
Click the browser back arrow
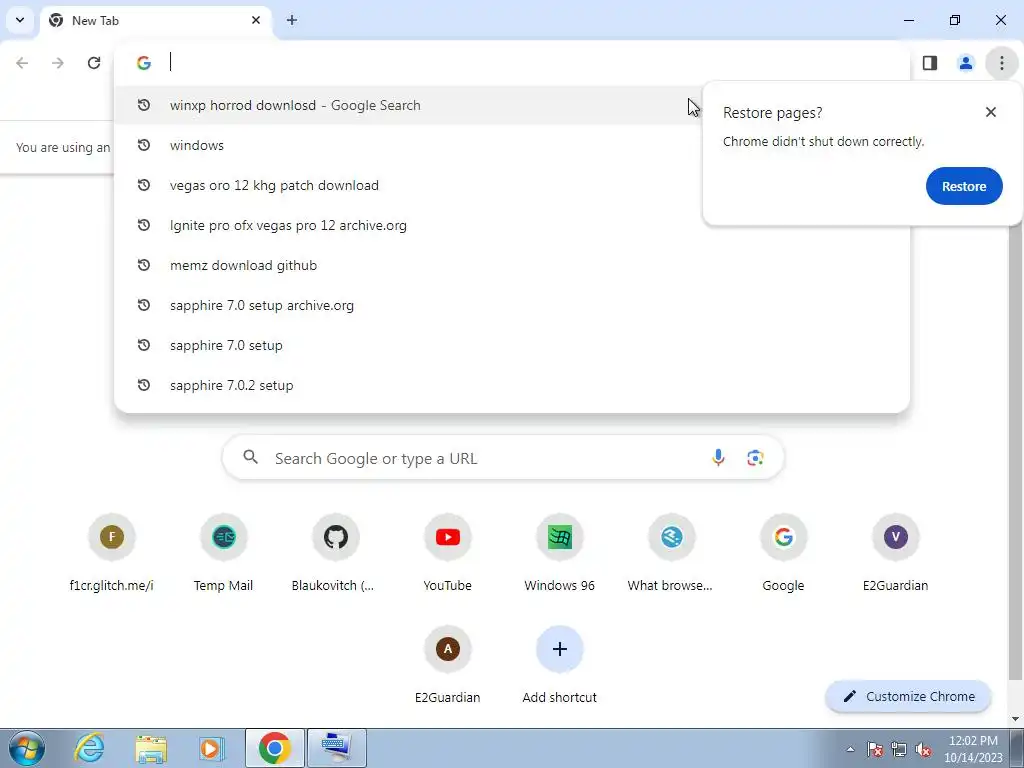click(x=22, y=63)
